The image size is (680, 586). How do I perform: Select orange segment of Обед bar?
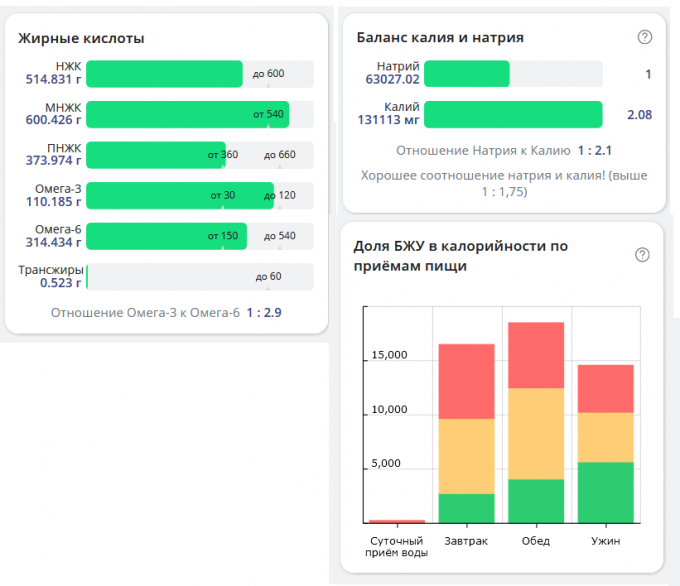tap(536, 433)
